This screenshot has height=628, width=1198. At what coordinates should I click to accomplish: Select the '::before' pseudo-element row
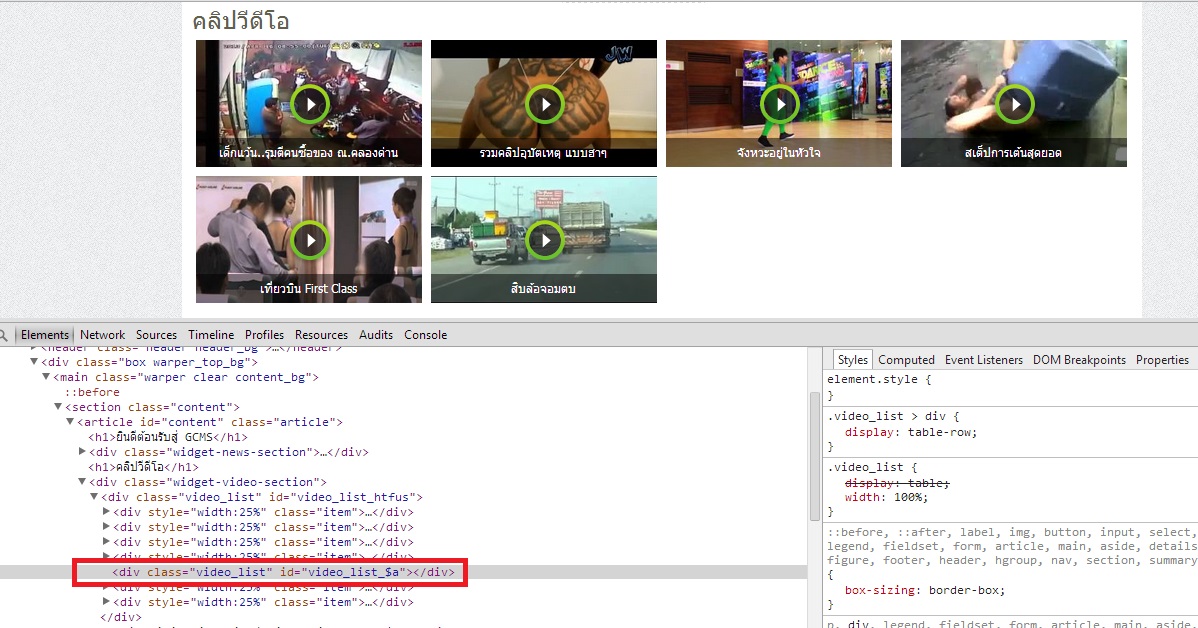(x=92, y=392)
